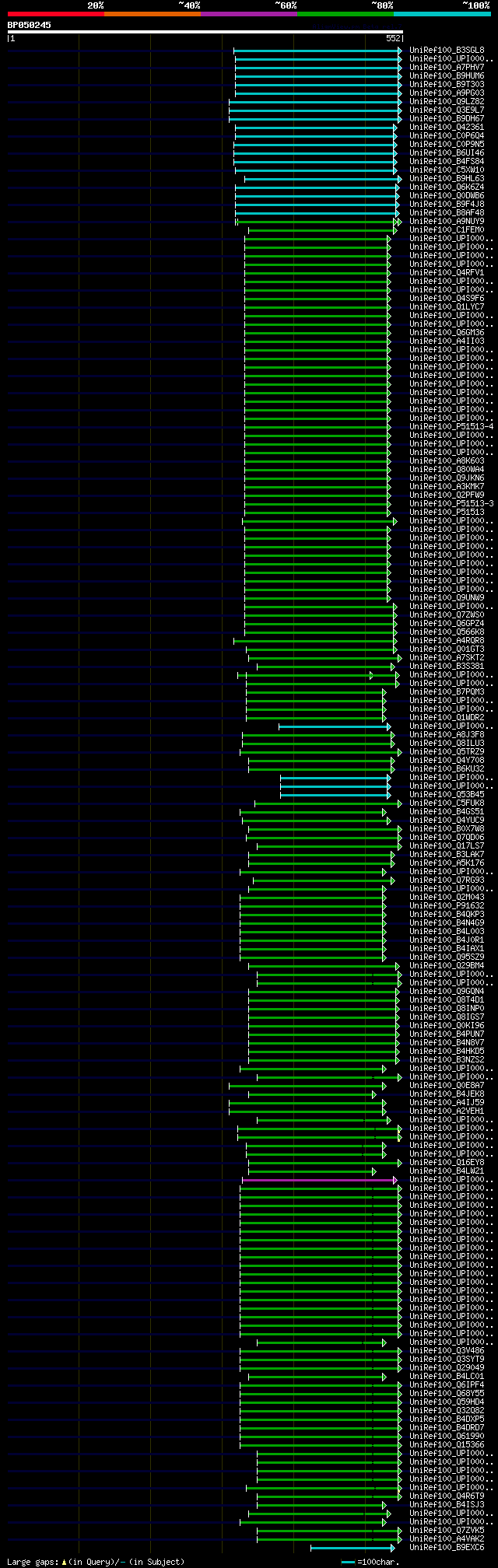The width and height of the screenshot is (498, 1568).
Task: Select the UniRef100_Q6GM36 label
Action: click(447, 333)
